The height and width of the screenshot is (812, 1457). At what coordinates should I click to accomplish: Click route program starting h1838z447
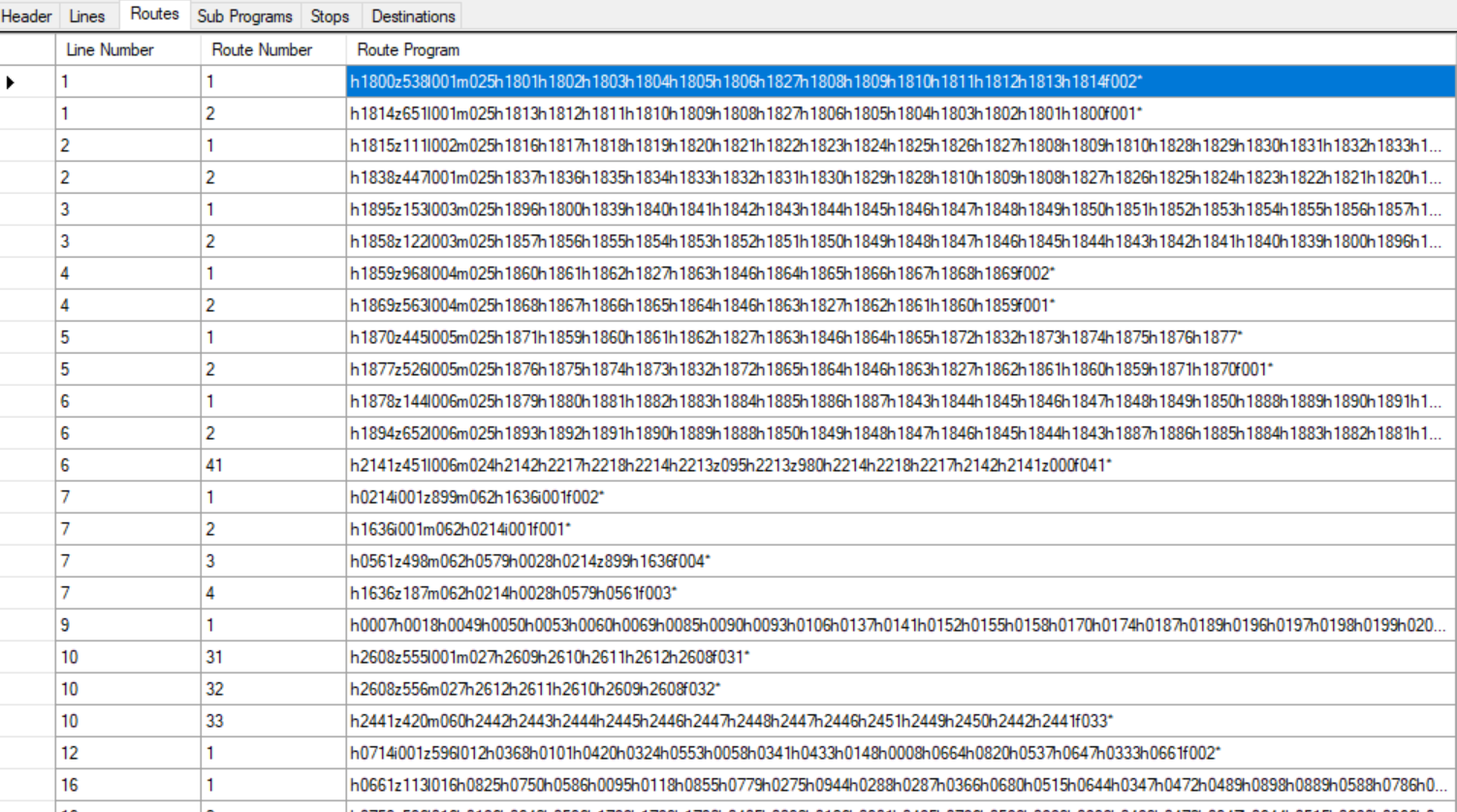click(902, 177)
